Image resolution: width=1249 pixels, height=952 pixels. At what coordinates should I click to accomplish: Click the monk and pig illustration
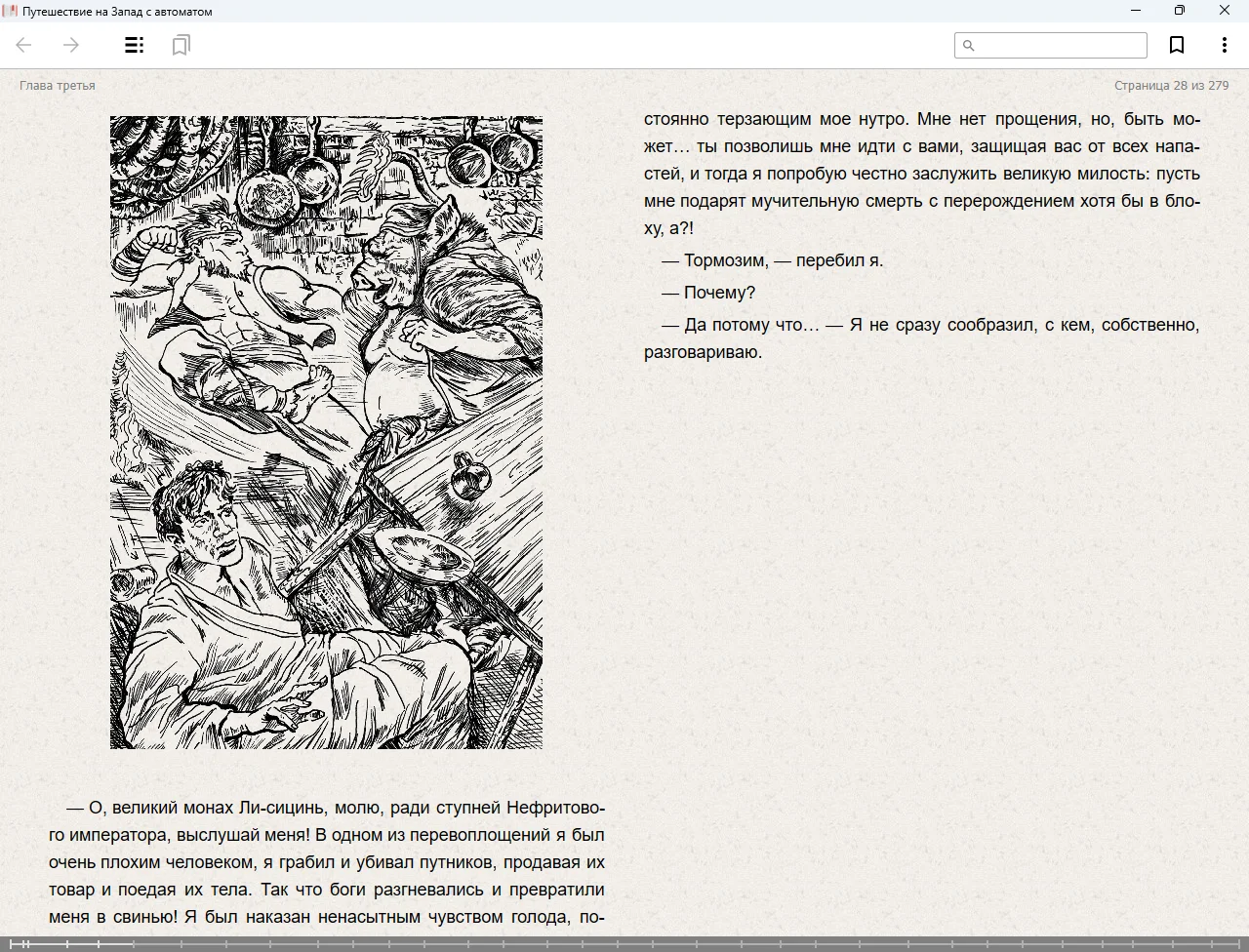click(x=326, y=432)
